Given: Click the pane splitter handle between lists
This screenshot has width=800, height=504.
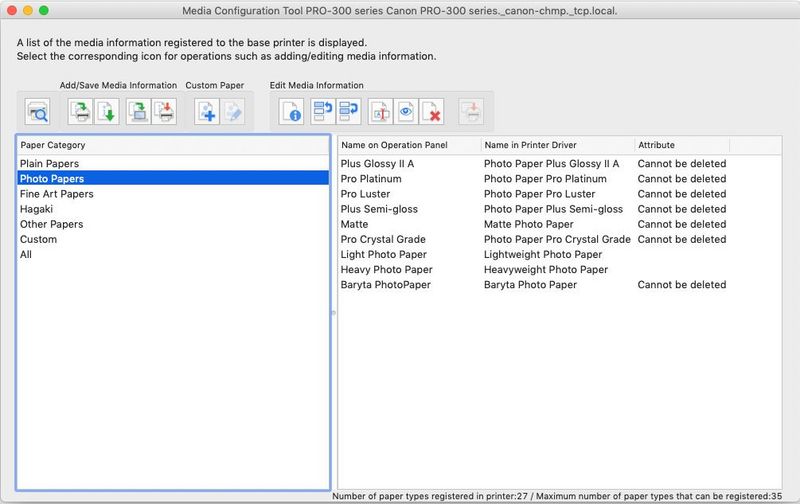Looking at the screenshot, I should 334,313.
